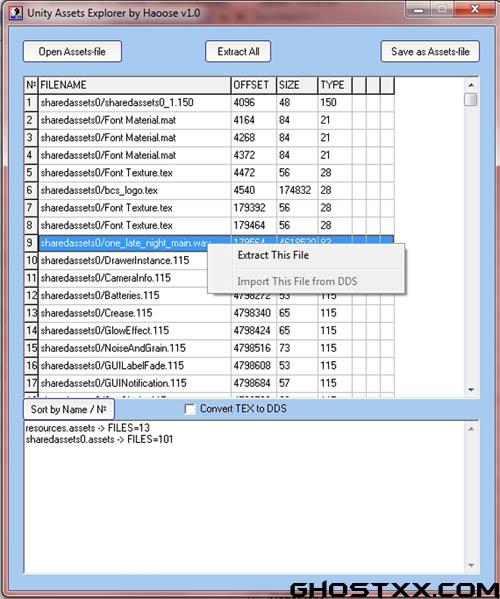Click the SIZE column header
This screenshot has height=599, width=500.
[x=297, y=85]
